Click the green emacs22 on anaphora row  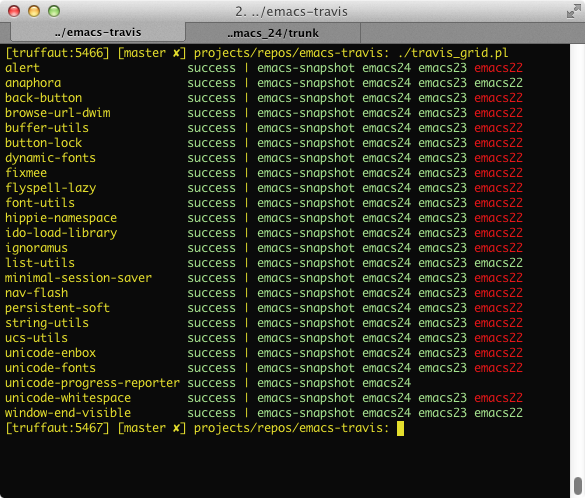coord(498,83)
